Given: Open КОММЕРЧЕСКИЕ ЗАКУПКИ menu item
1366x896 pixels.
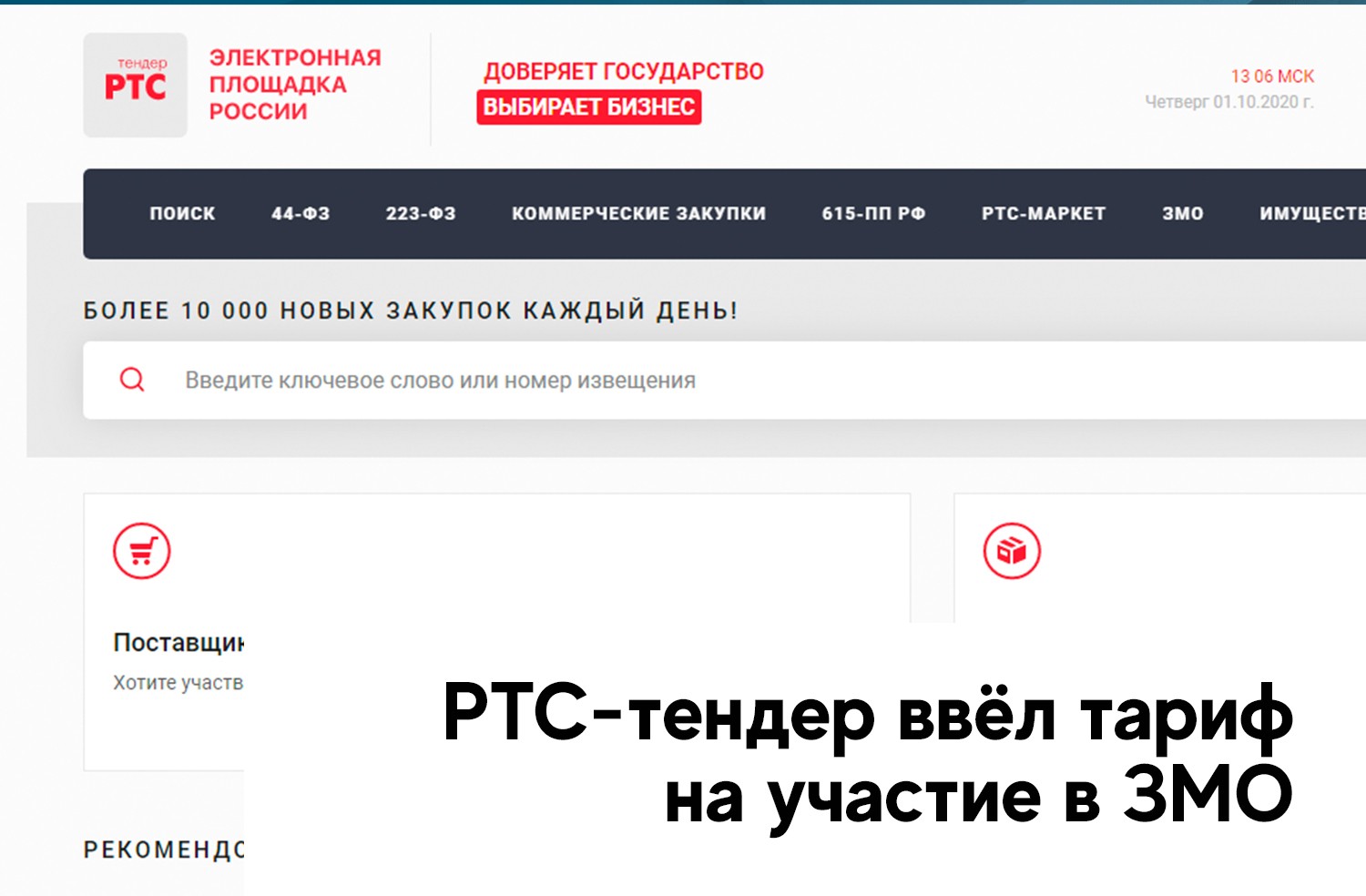Looking at the screenshot, I should coord(638,214).
